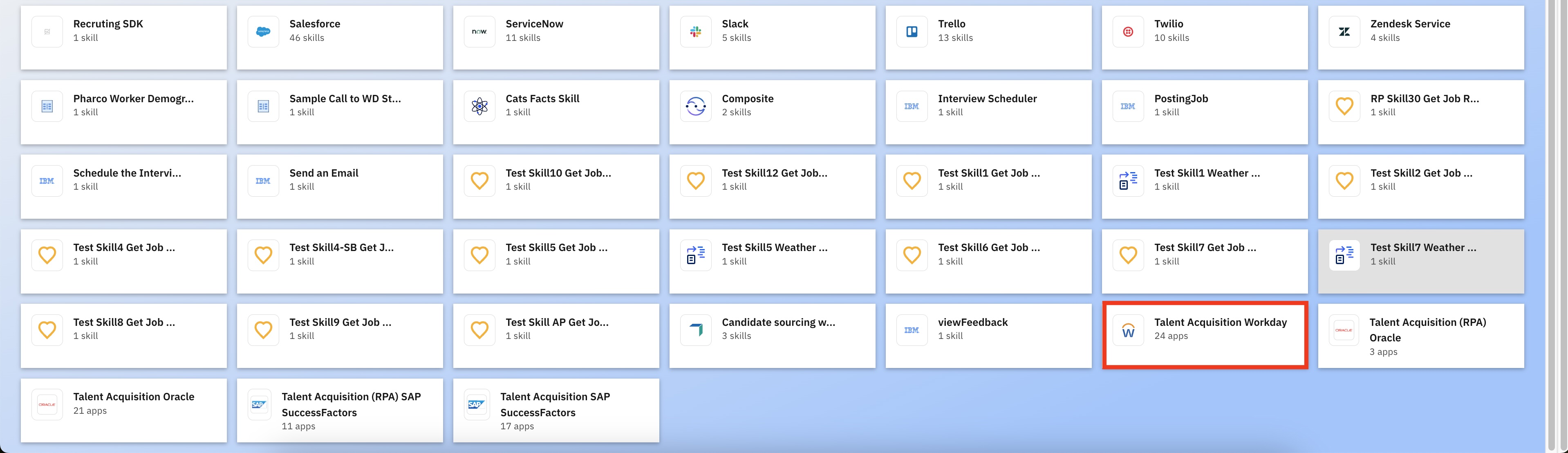This screenshot has height=453, width=1568.
Task: Open the viewFeedback skill card
Action: (988, 336)
